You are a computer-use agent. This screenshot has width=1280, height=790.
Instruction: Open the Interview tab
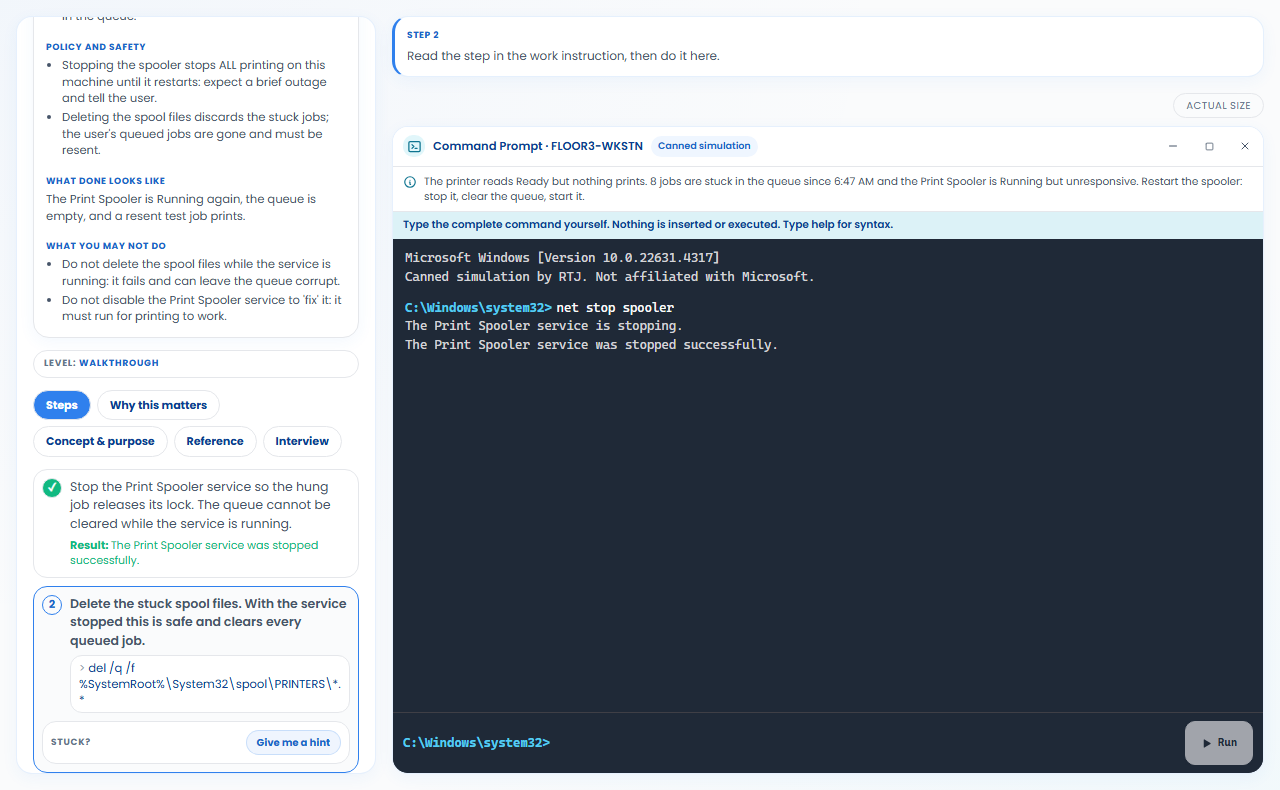[x=302, y=441]
